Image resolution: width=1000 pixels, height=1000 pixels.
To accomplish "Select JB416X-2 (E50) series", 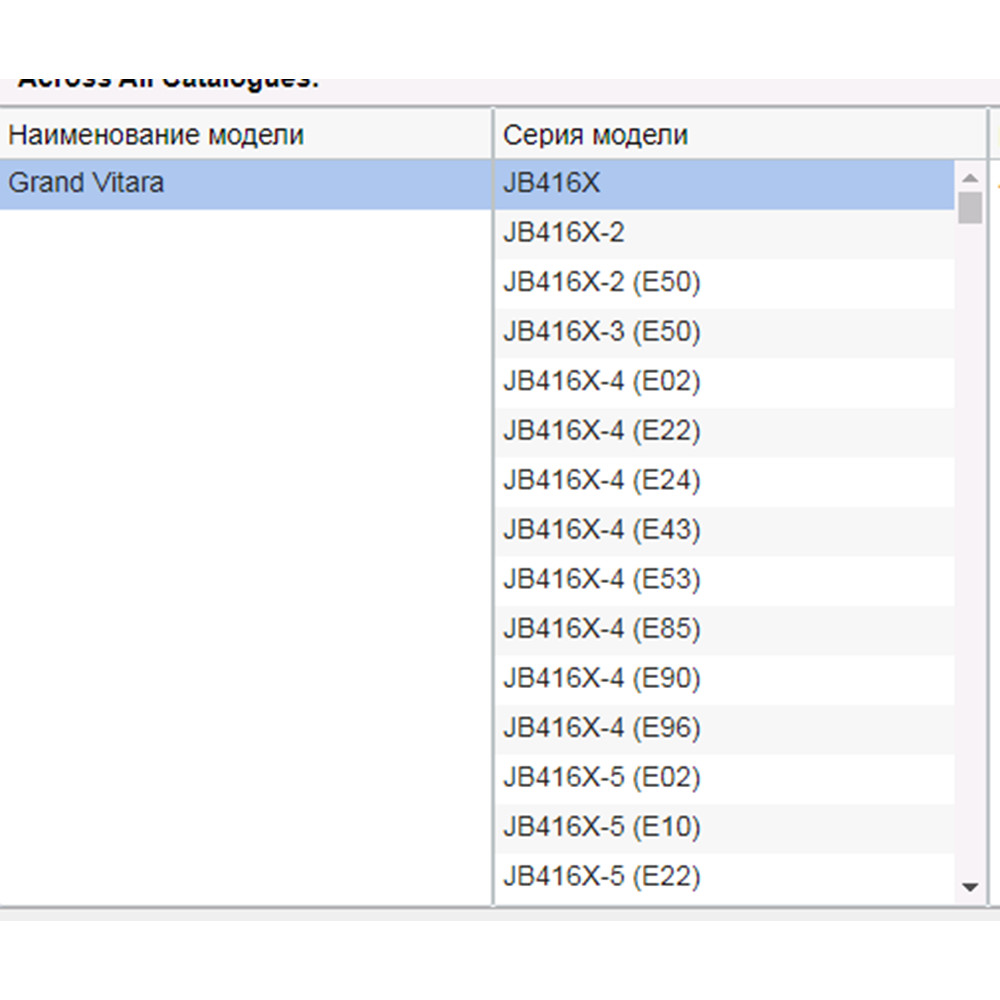I will click(602, 283).
